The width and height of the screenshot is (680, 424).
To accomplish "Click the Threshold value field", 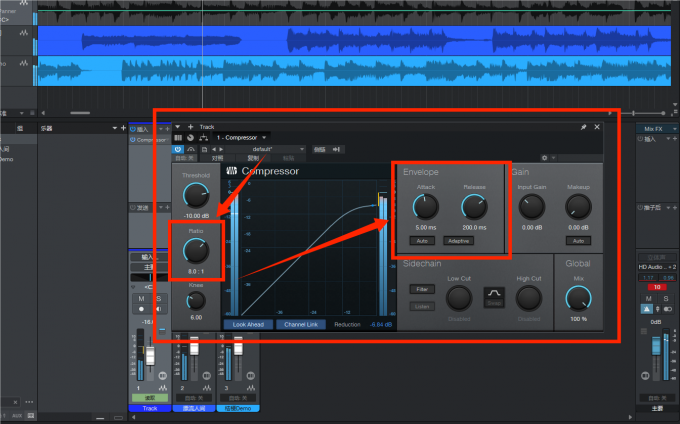I will click(195, 215).
